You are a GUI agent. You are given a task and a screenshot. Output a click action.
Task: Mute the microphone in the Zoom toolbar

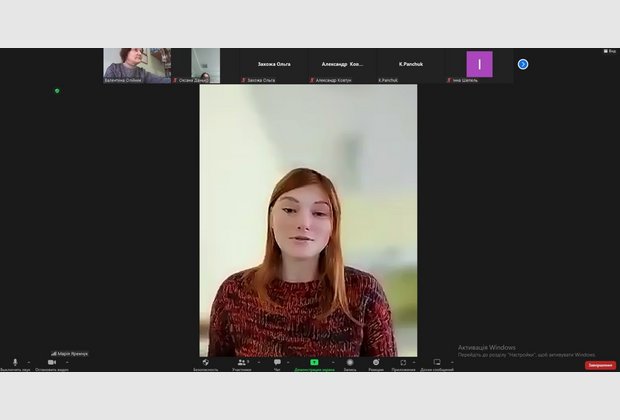tap(14, 362)
